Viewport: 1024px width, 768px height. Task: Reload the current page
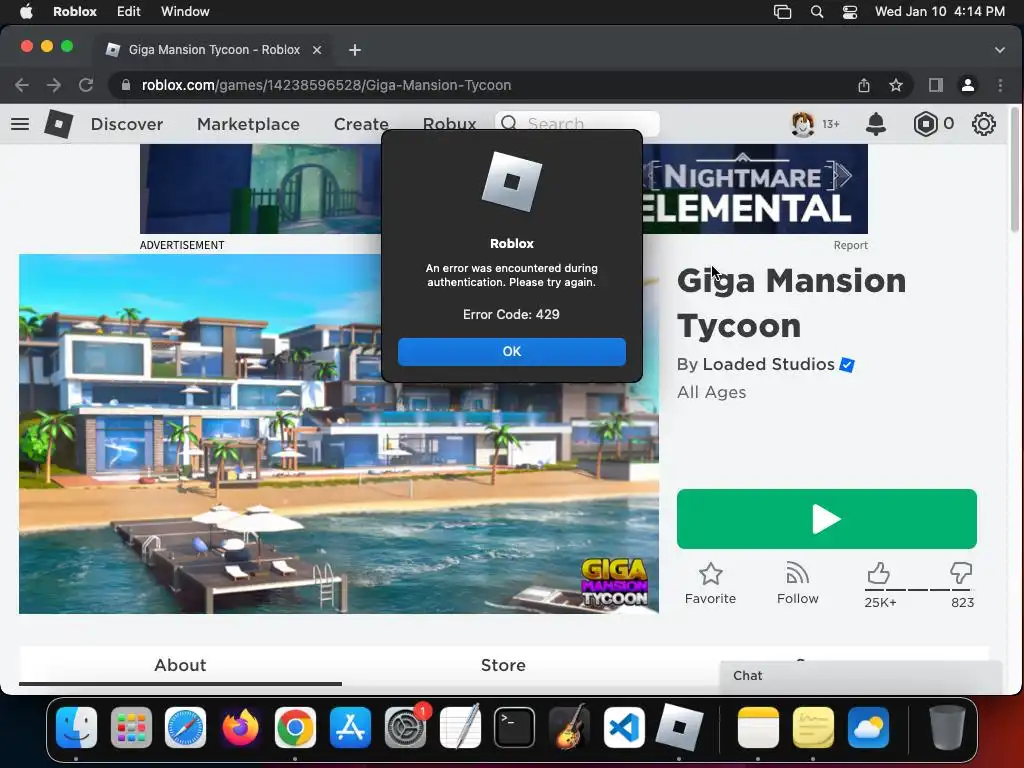[86, 85]
